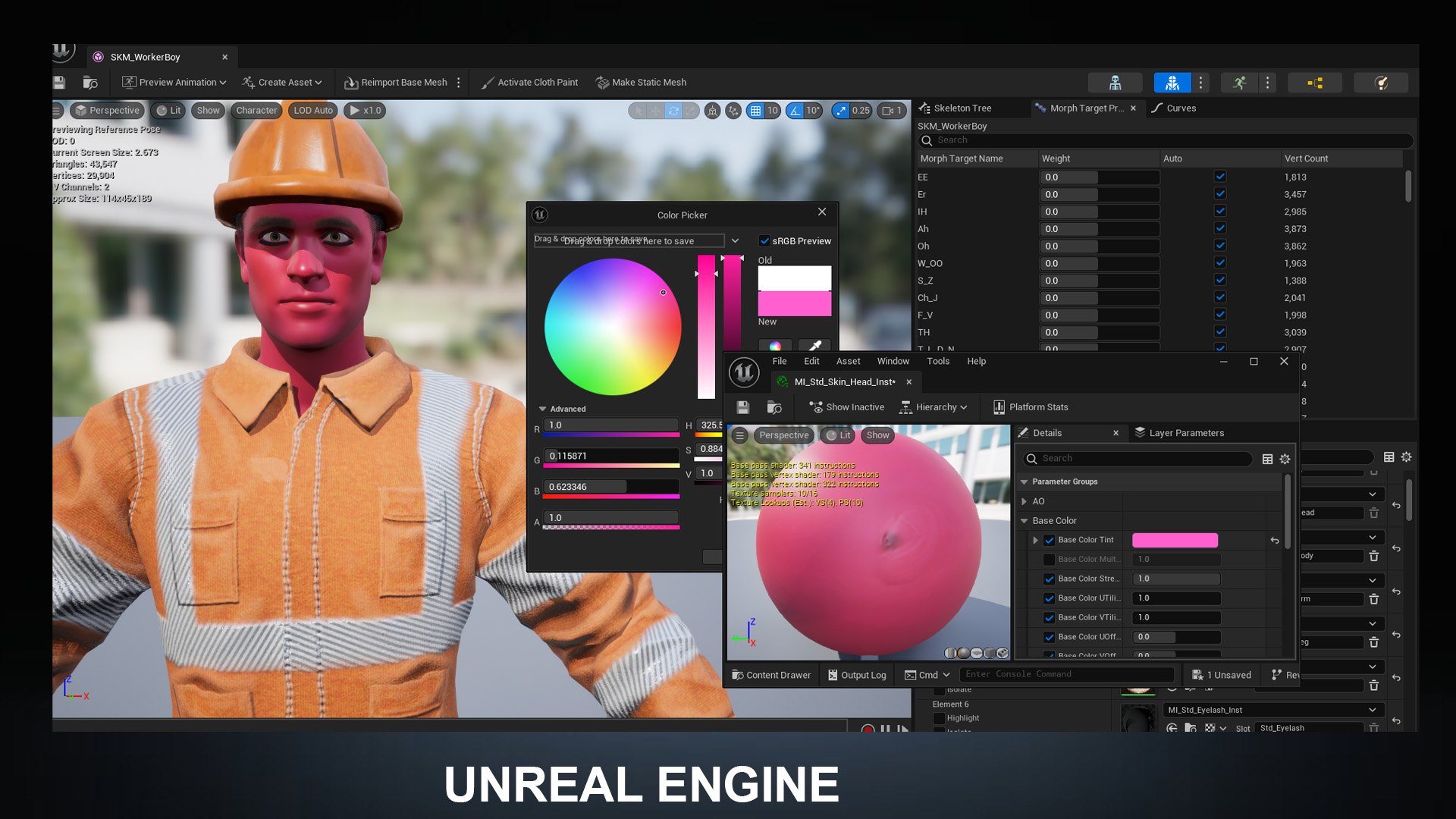
Task: Uncheck Auto for morph target Oh
Action: (1220, 246)
